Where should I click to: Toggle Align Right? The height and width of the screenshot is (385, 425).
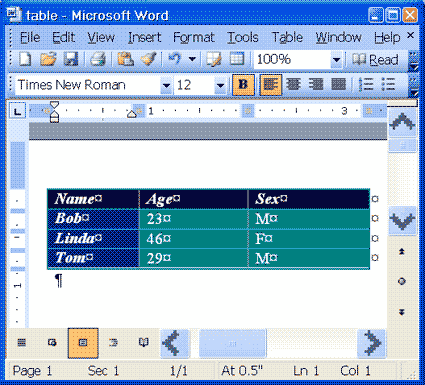[316, 85]
